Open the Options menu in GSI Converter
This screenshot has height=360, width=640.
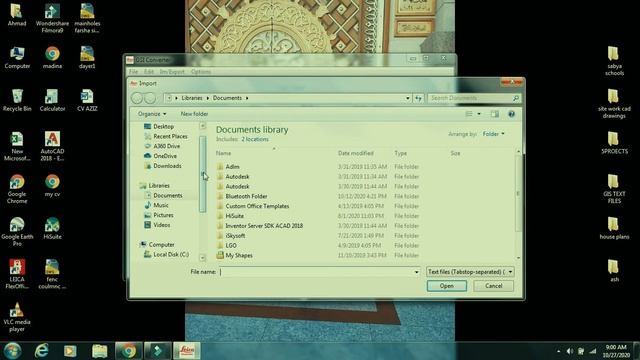pyautogui.click(x=201, y=71)
